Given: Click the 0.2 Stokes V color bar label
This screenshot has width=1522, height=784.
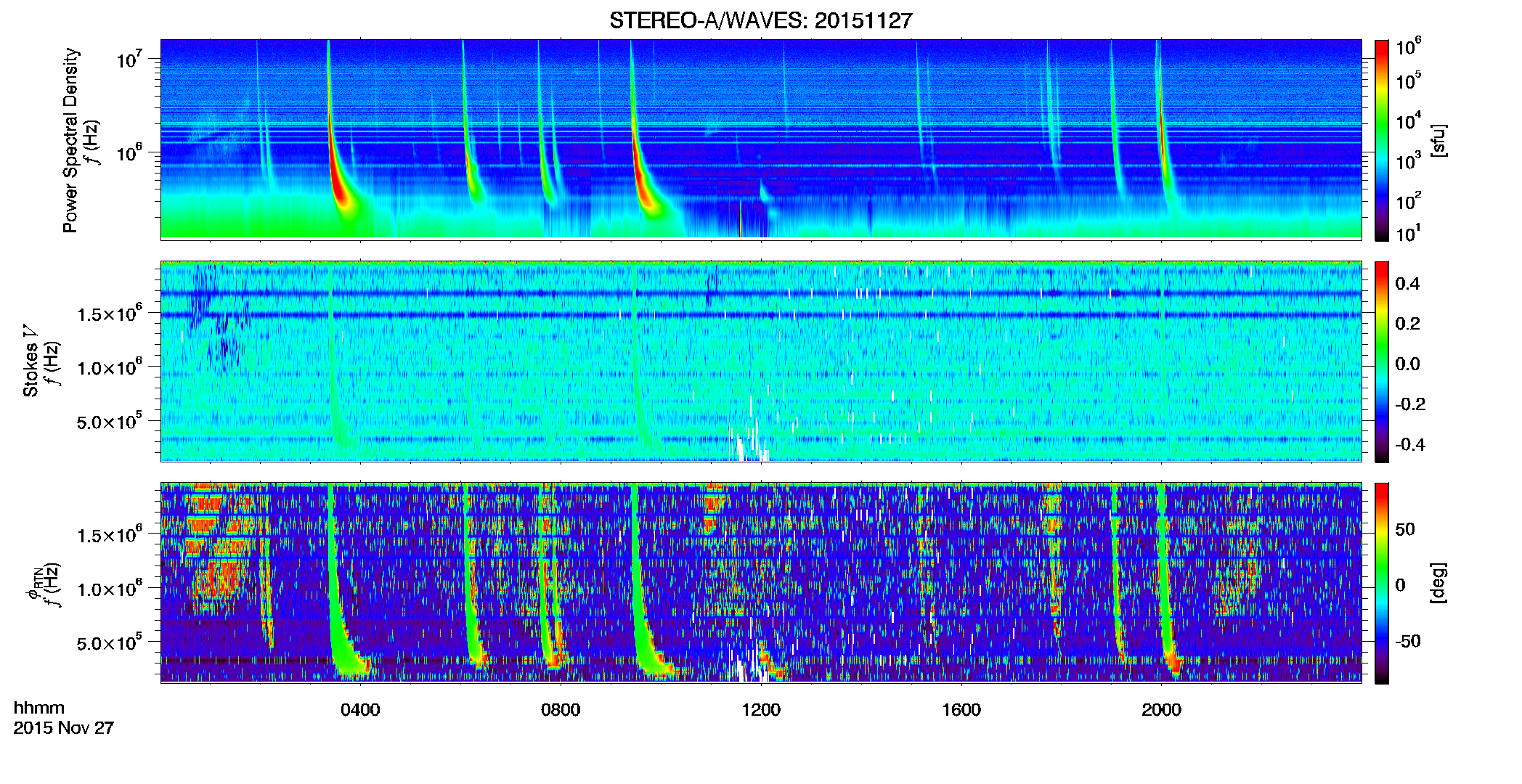Looking at the screenshot, I should pos(1407,323).
